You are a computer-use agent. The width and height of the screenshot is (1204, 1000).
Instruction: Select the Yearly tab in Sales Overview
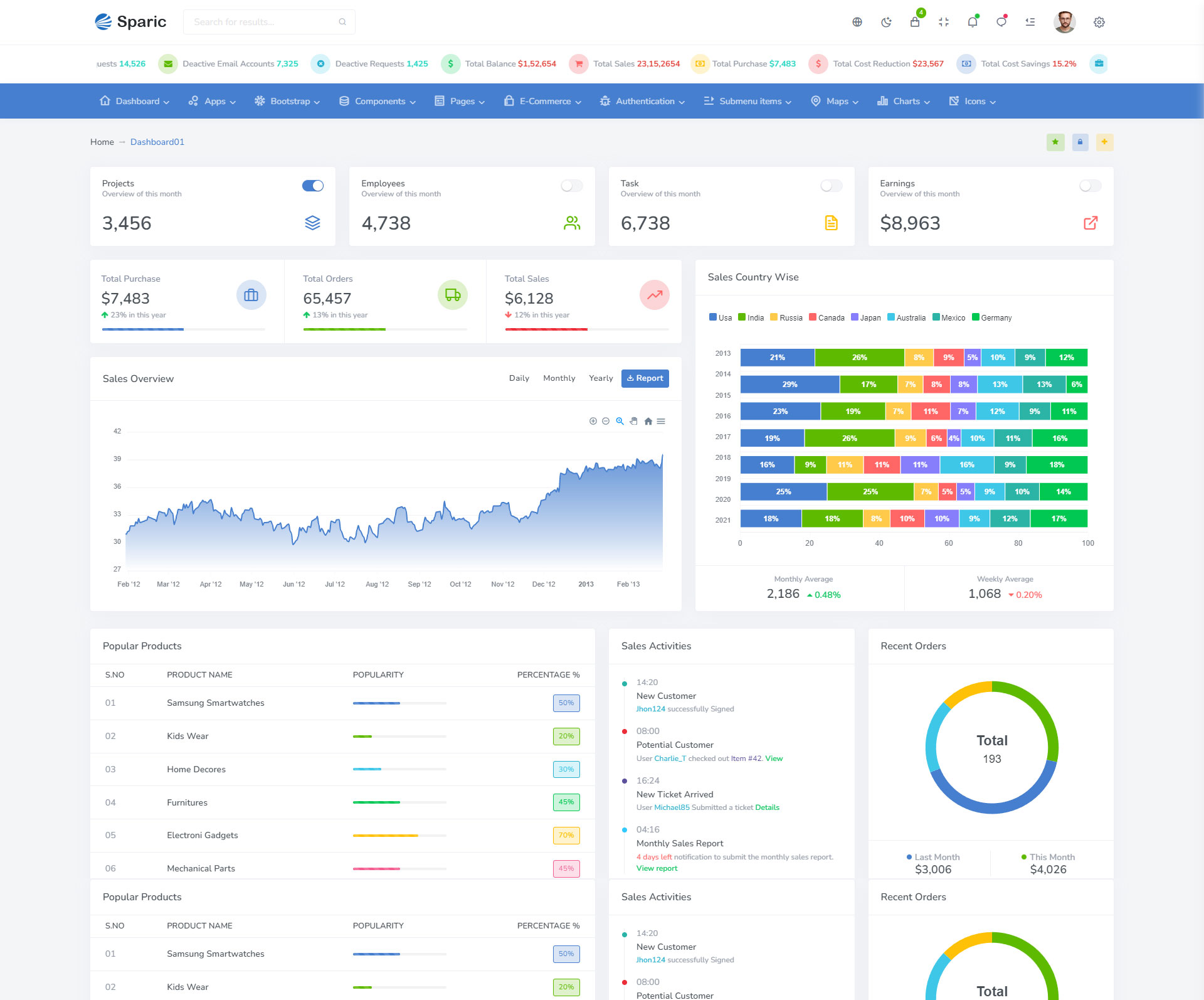click(601, 378)
